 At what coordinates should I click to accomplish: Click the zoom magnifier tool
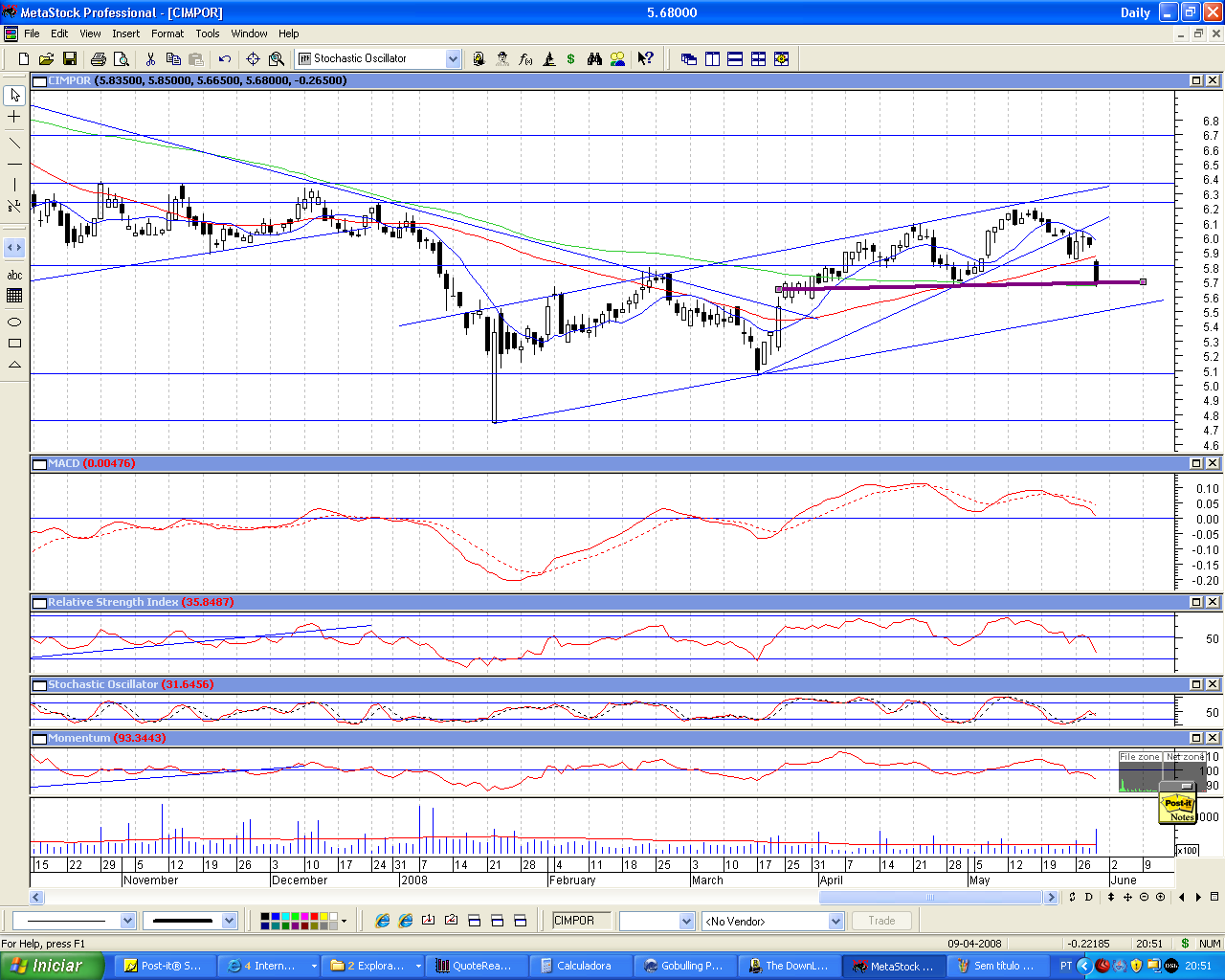(277, 59)
